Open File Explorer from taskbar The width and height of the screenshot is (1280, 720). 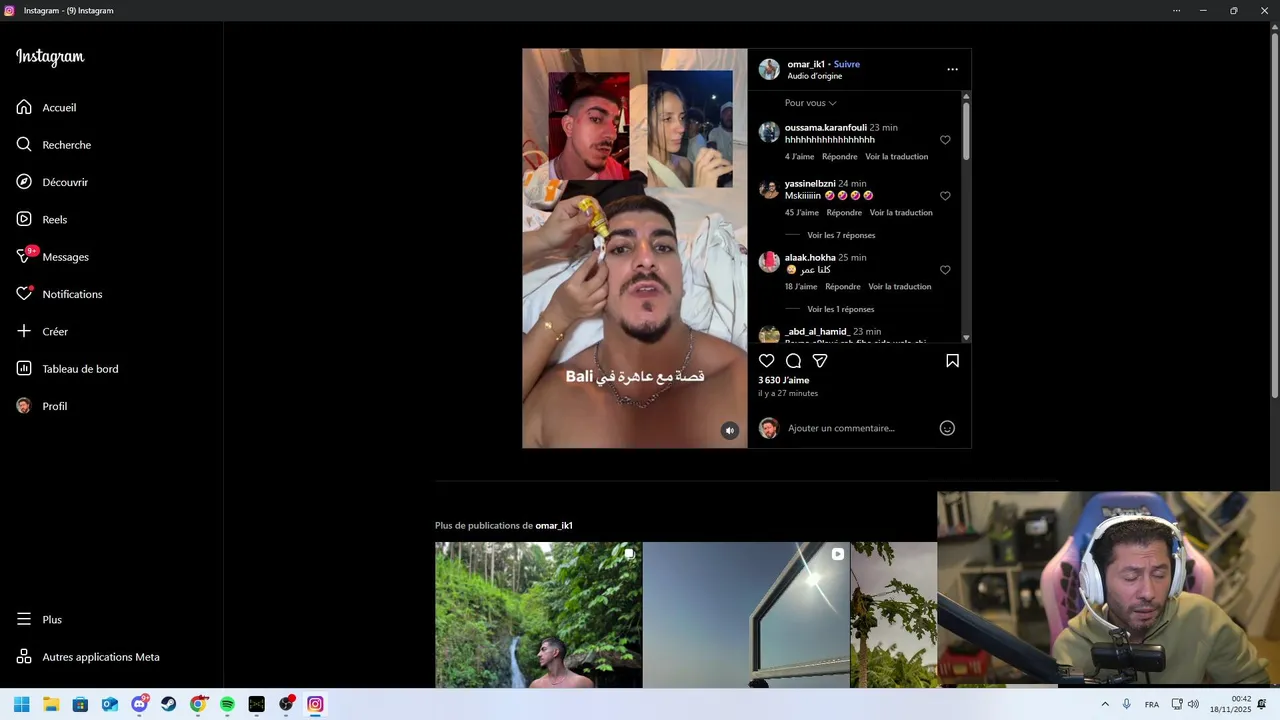(x=51, y=704)
